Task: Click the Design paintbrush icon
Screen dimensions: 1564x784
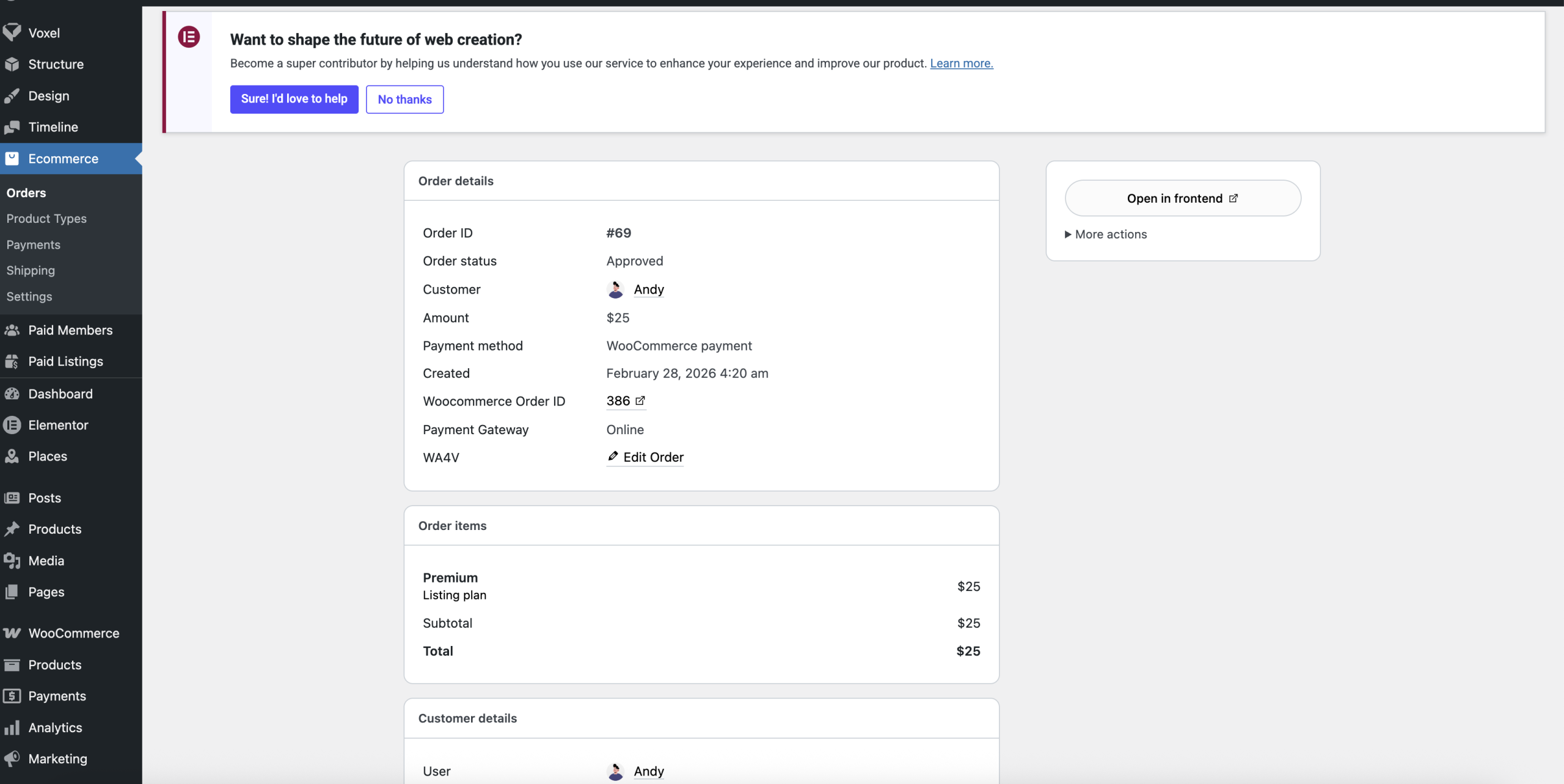Action: coord(12,96)
